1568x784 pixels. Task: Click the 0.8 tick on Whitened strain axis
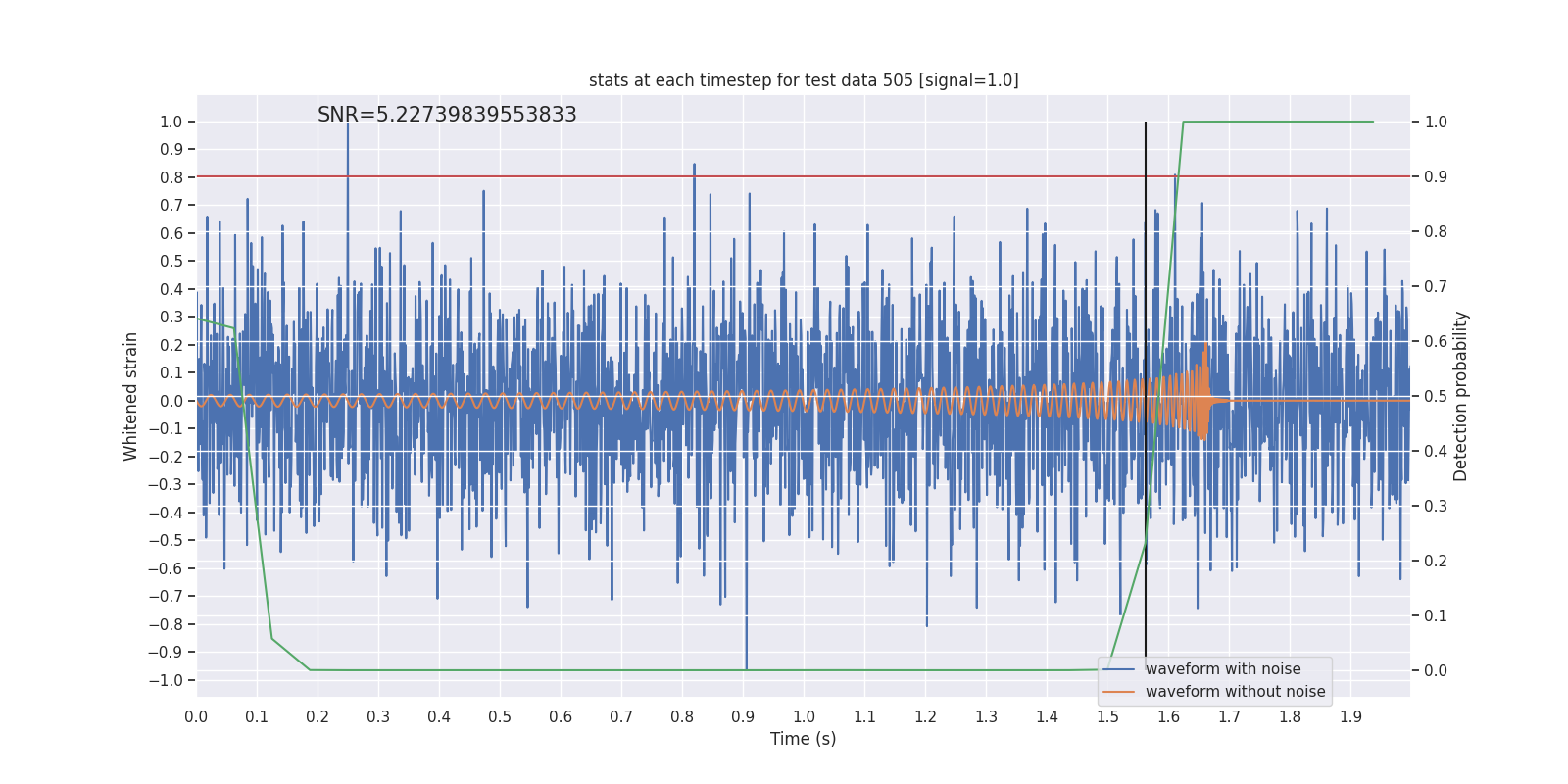171,177
